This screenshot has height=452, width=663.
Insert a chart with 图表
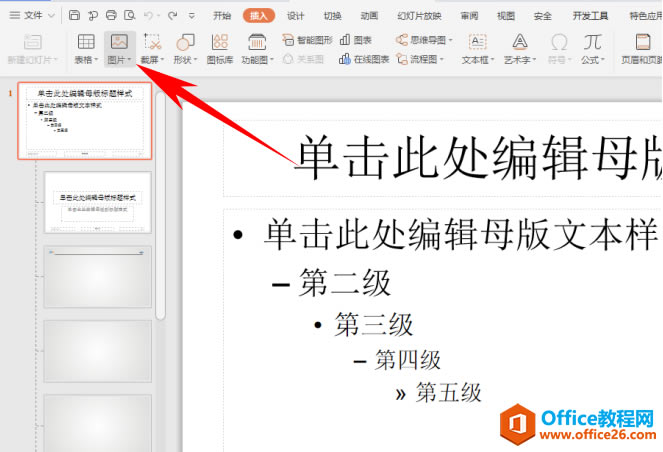coord(356,40)
